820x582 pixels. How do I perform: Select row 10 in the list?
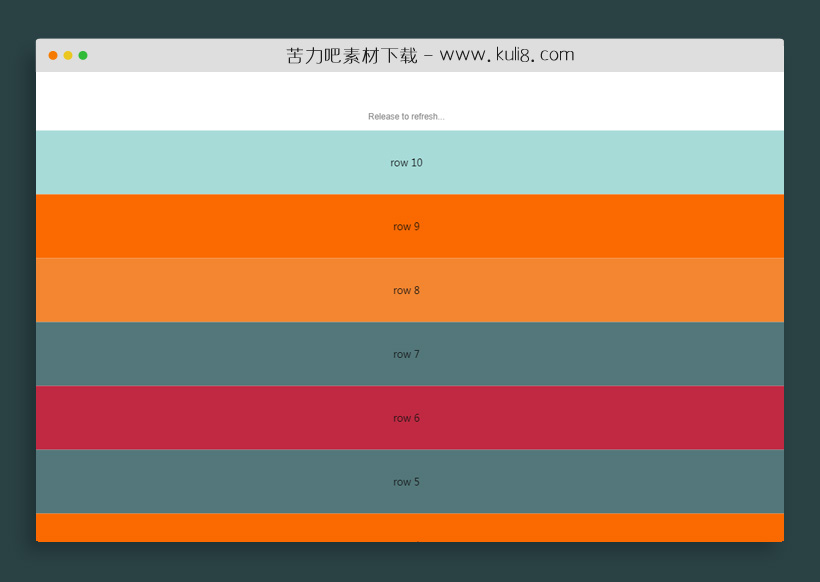pyautogui.click(x=406, y=162)
